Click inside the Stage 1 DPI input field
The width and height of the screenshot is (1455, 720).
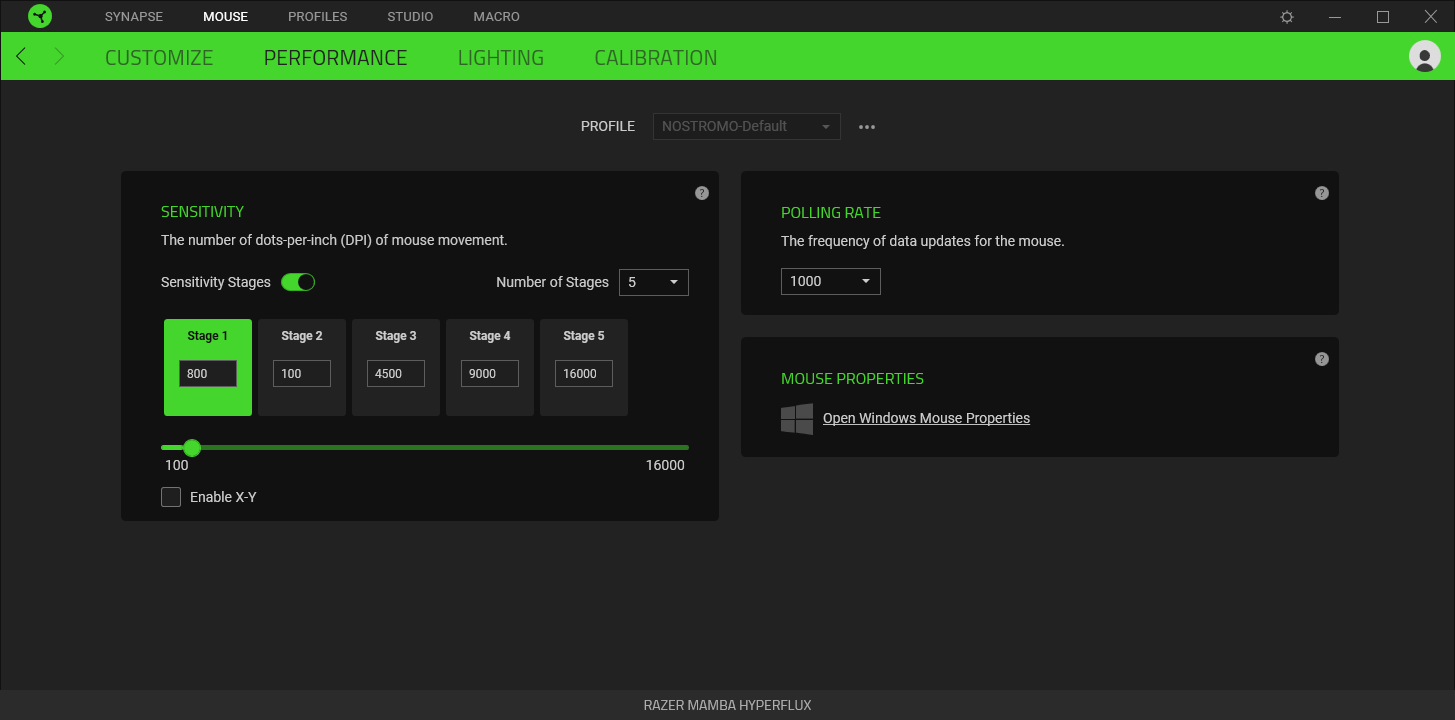207,372
